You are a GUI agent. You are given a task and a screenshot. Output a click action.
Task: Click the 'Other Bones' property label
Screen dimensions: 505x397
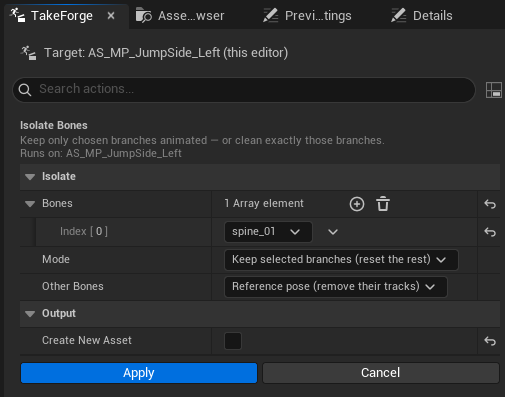coord(73,286)
